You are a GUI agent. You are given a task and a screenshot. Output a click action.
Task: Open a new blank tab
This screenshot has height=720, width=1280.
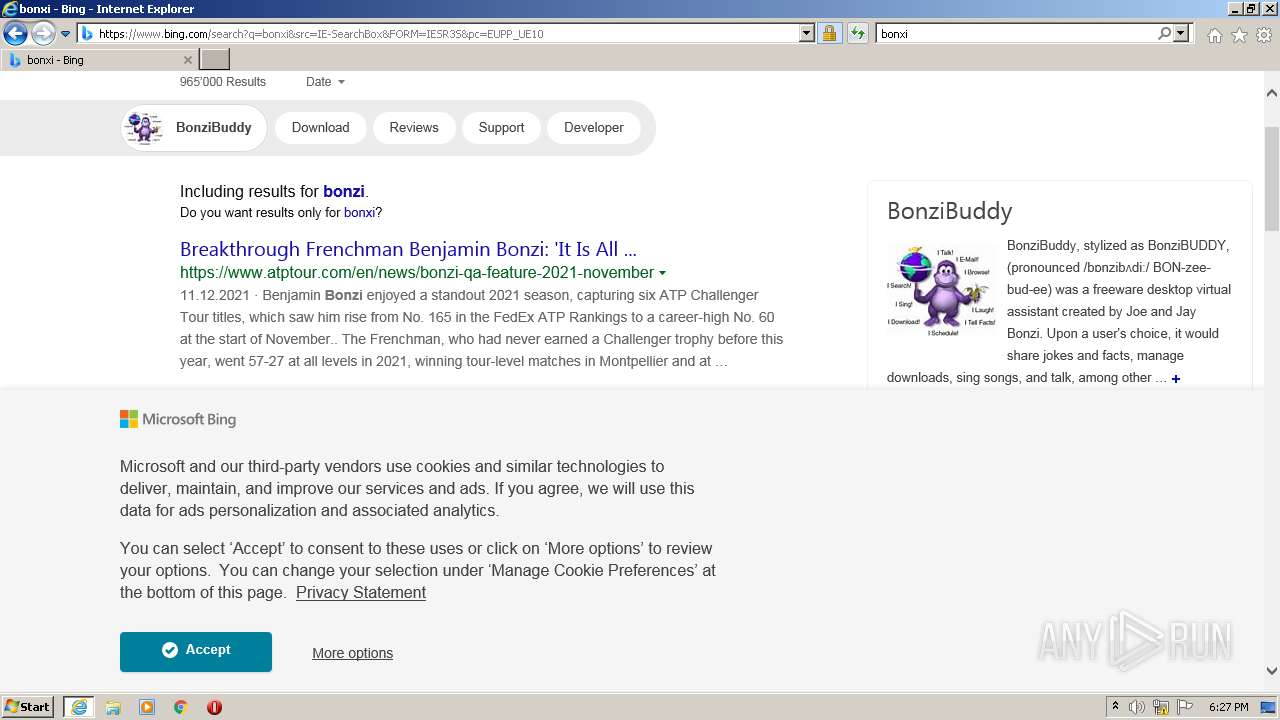tap(215, 60)
